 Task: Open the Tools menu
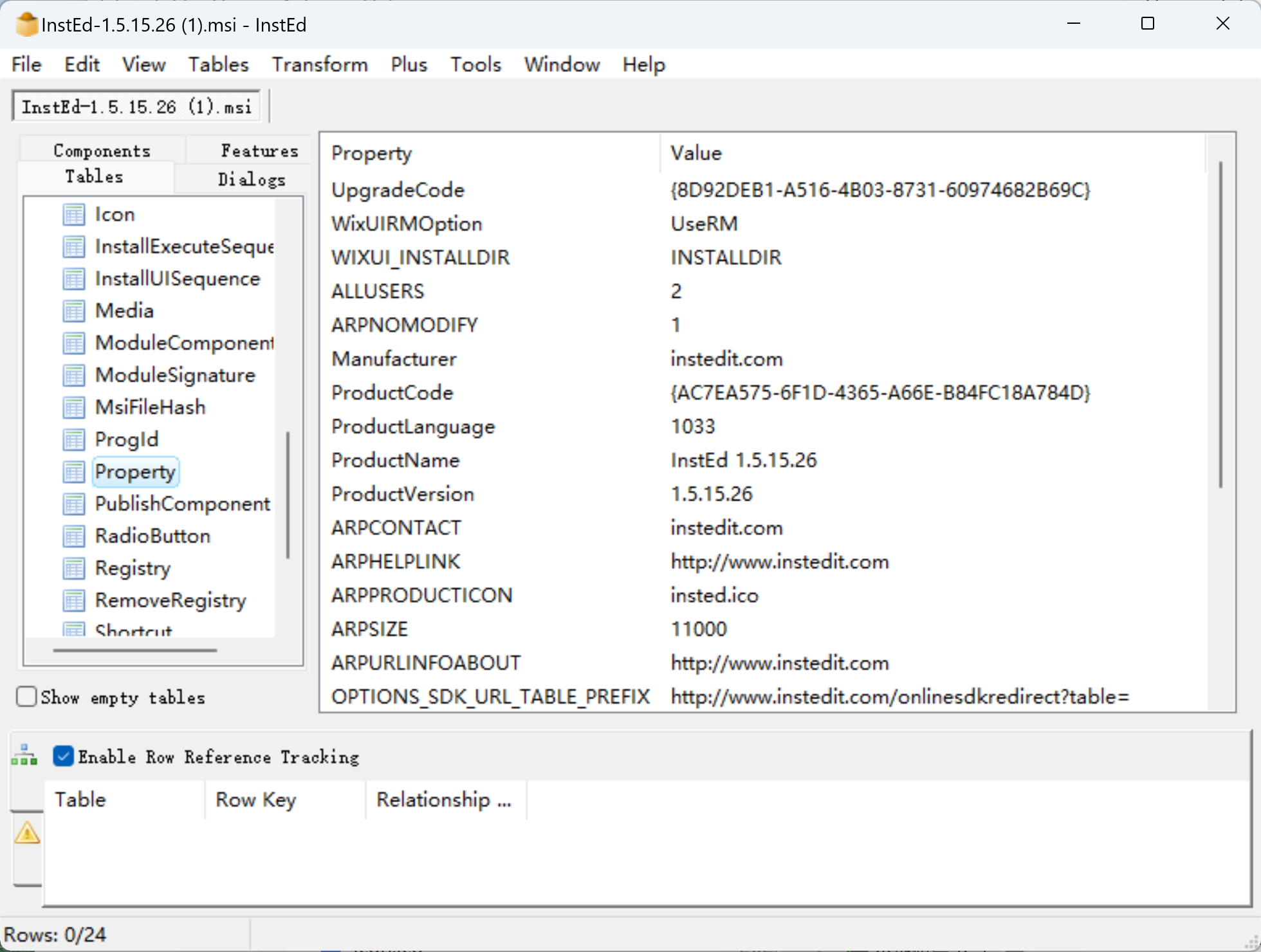[x=475, y=64]
